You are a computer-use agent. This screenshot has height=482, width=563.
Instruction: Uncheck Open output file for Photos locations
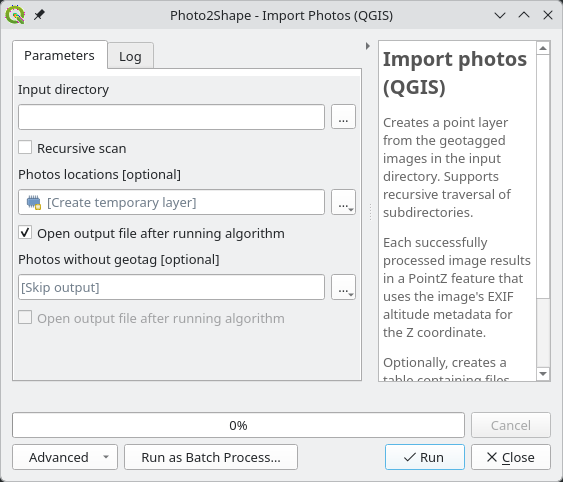25,233
